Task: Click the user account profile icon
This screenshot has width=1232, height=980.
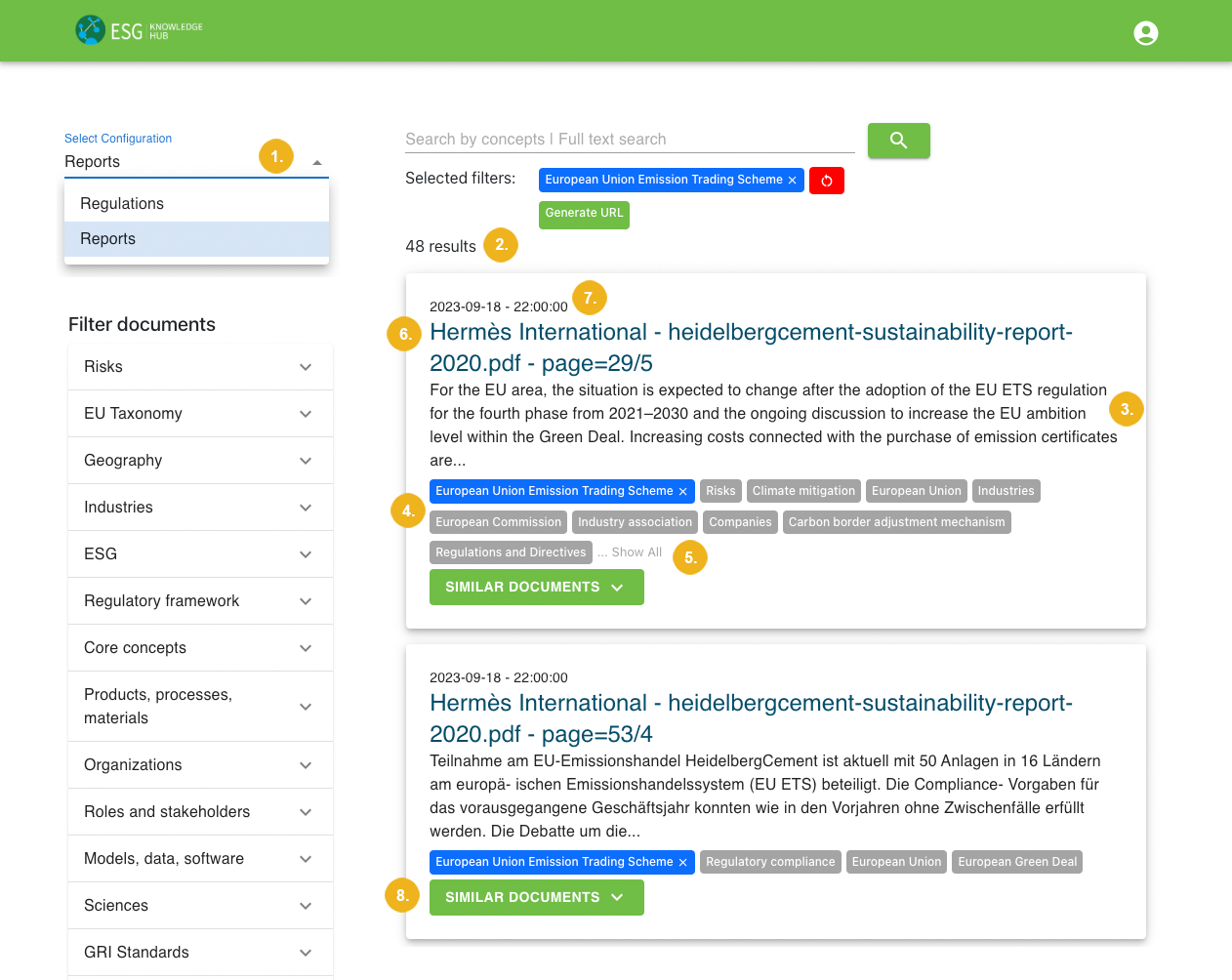Action: pos(1145,33)
